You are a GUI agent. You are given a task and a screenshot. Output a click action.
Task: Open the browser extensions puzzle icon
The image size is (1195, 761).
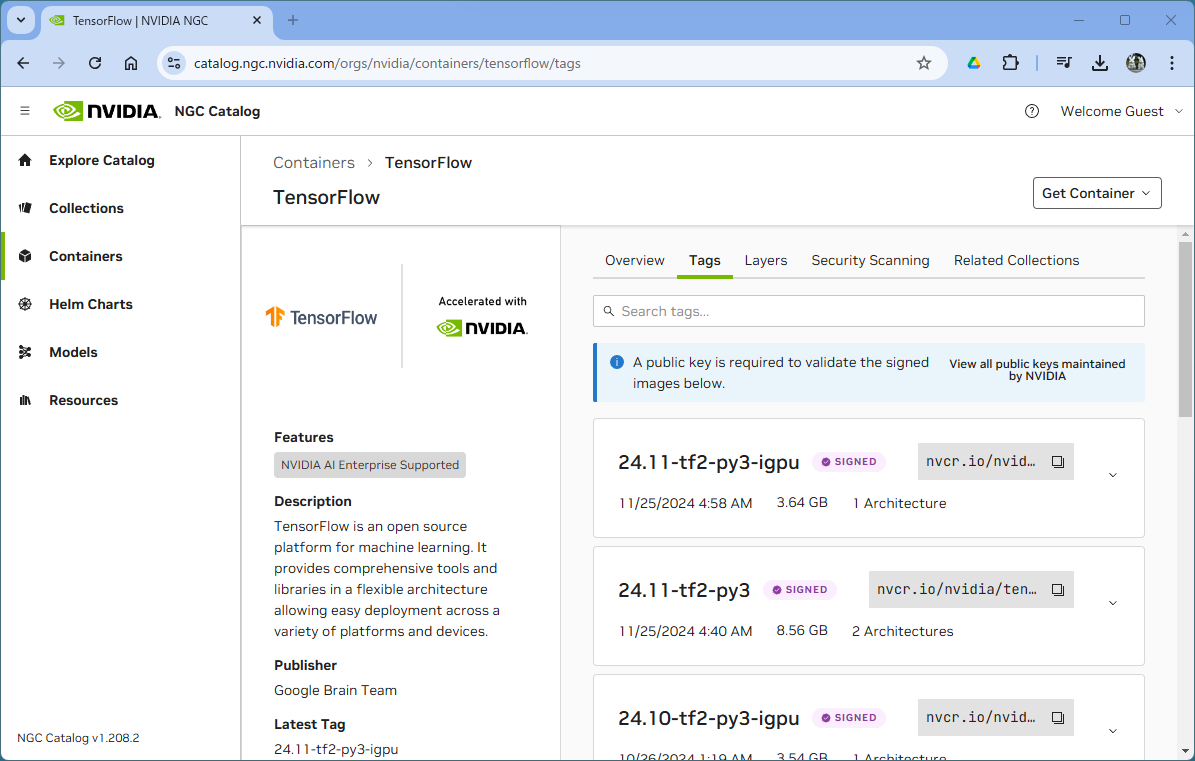[1010, 63]
